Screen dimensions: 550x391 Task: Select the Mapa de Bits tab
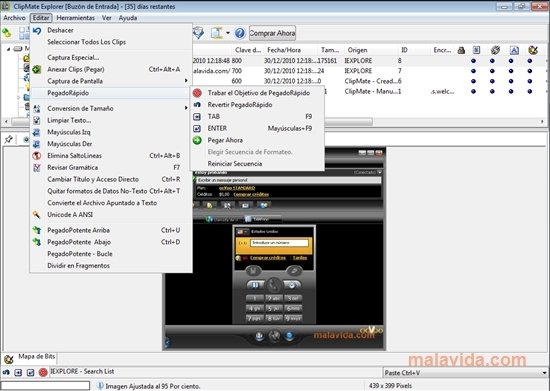click(x=29, y=358)
